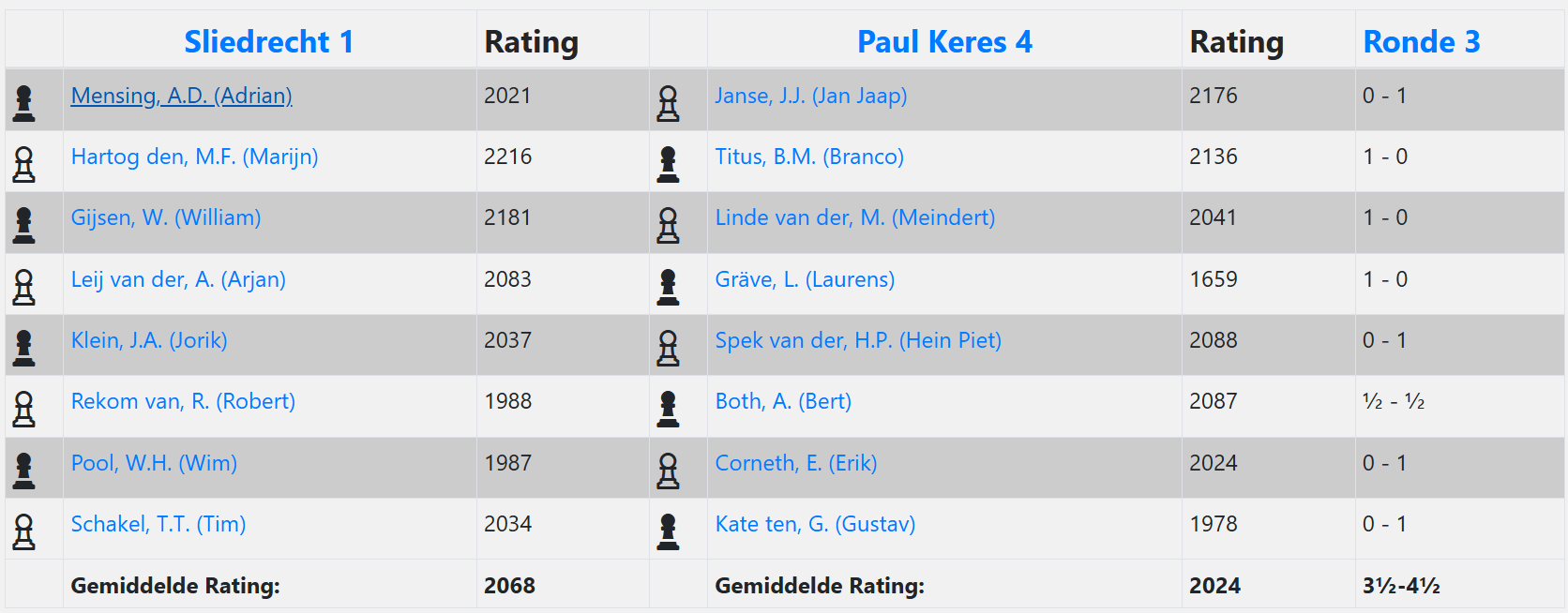Click white pawn icon beside Spek van der, H.P.
The height and width of the screenshot is (613, 1568).
click(x=668, y=348)
